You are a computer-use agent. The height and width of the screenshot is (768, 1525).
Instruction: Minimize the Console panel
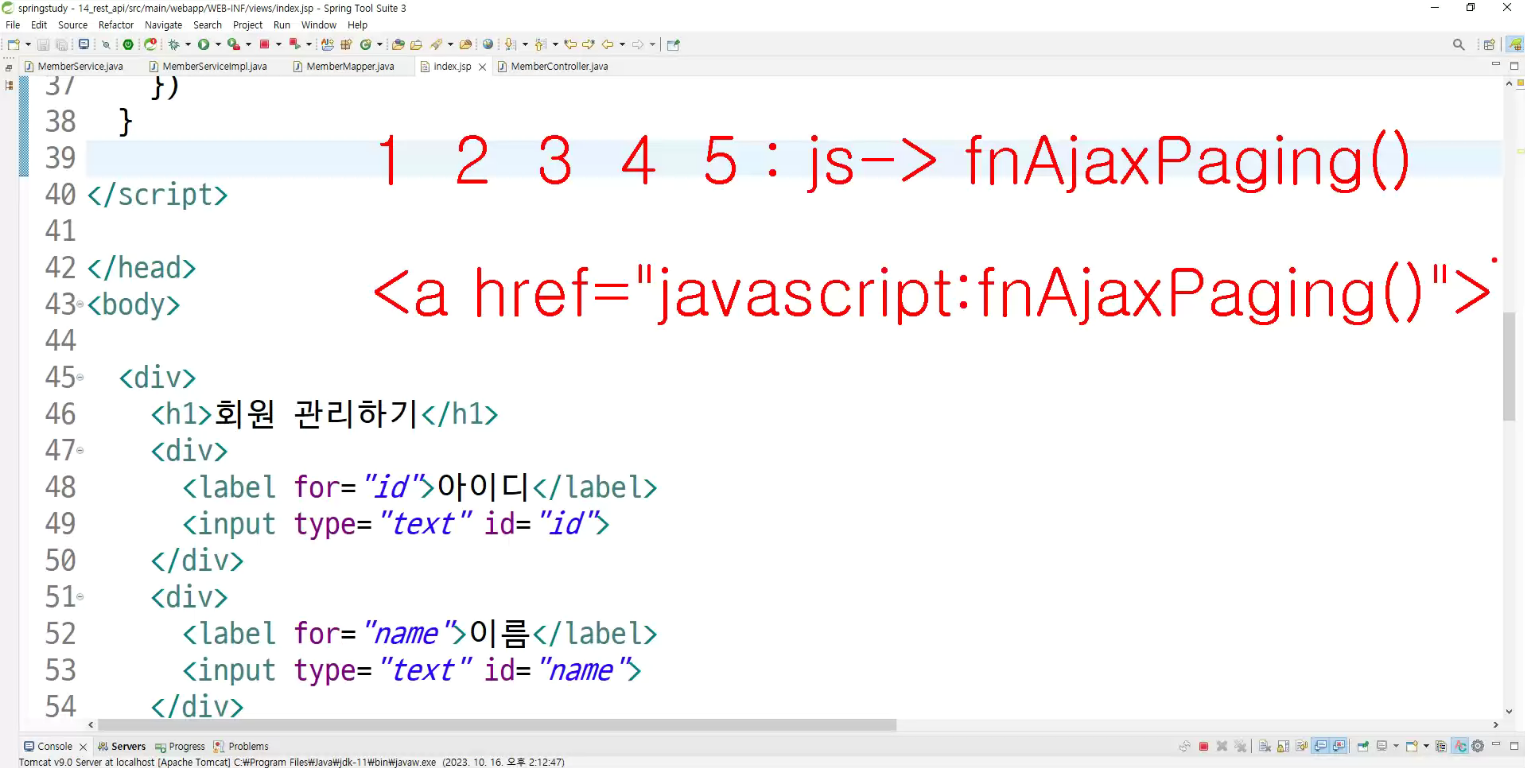pos(1497,746)
